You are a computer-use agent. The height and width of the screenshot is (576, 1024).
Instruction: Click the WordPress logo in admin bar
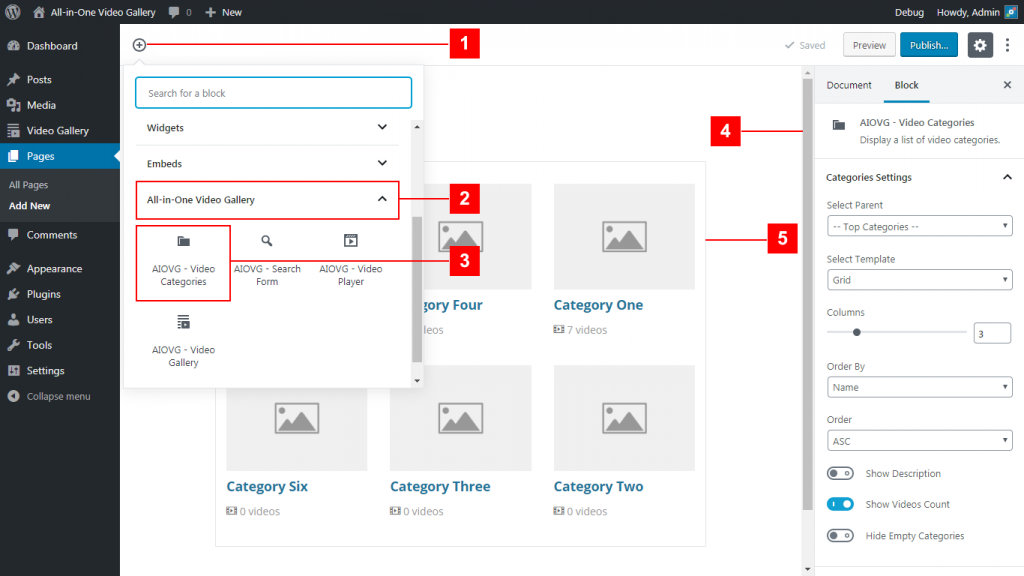tap(13, 12)
